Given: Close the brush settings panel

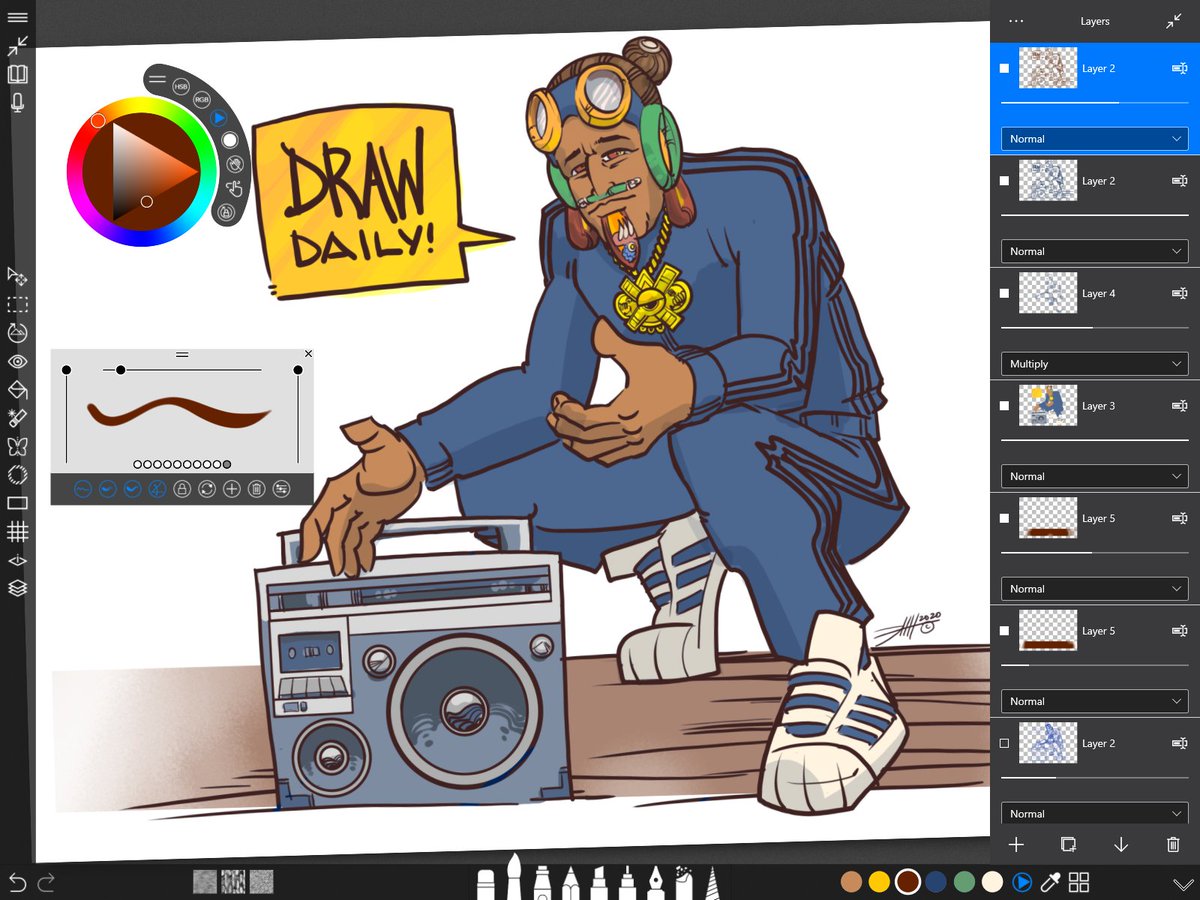Looking at the screenshot, I should click(x=308, y=354).
